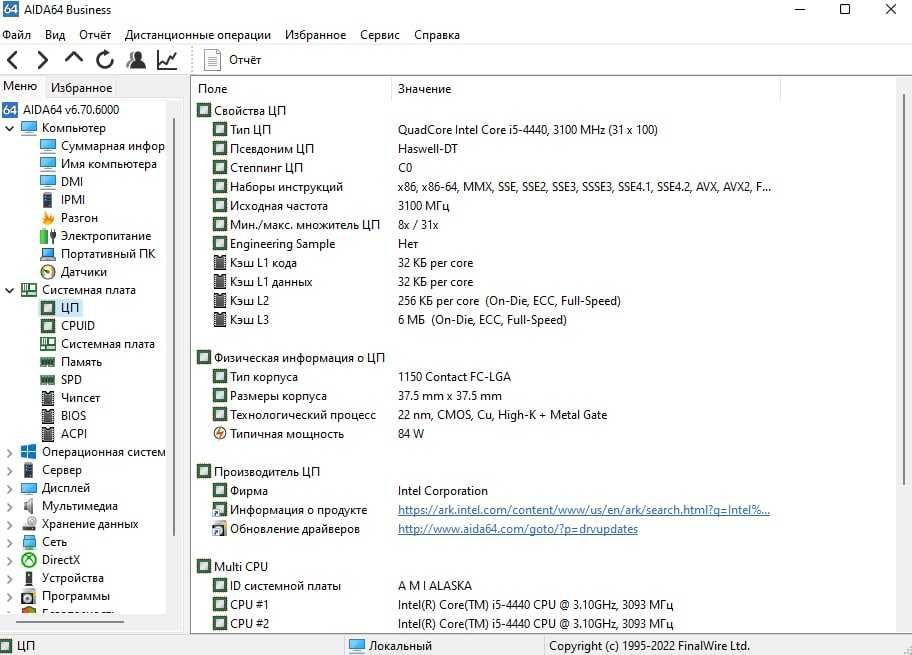Expand the Мультимедиа node arrow

click(9, 507)
